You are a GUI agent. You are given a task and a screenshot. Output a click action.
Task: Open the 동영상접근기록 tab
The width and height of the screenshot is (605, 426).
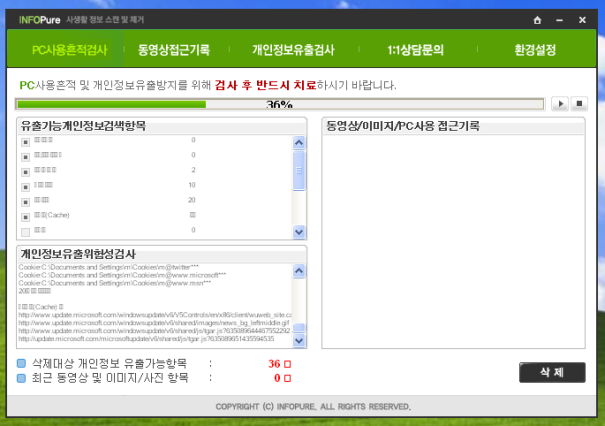tap(173, 49)
